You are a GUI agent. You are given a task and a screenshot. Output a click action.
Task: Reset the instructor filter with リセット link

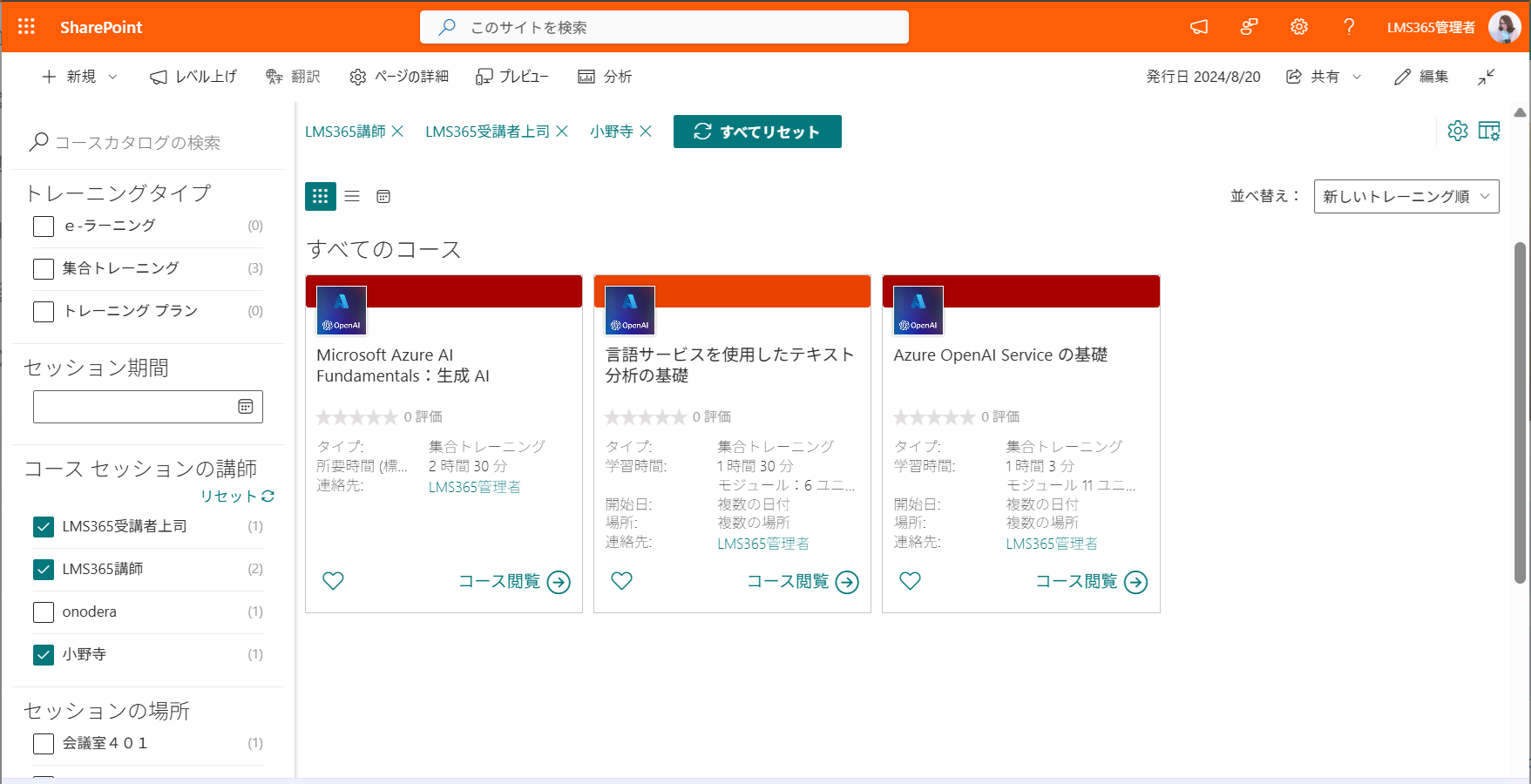coord(238,496)
